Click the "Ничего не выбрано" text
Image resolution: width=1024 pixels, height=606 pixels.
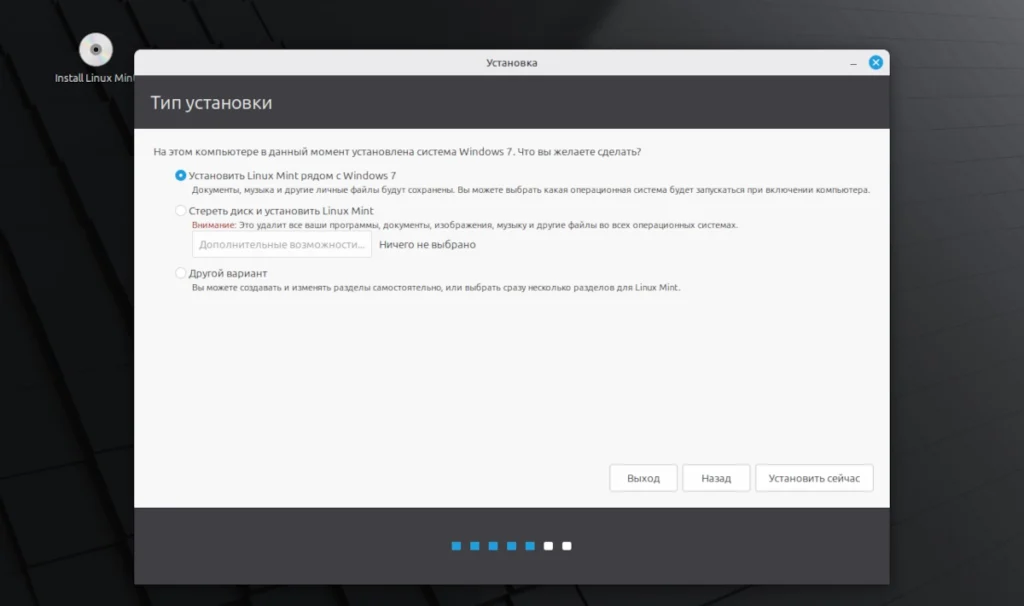pos(427,244)
